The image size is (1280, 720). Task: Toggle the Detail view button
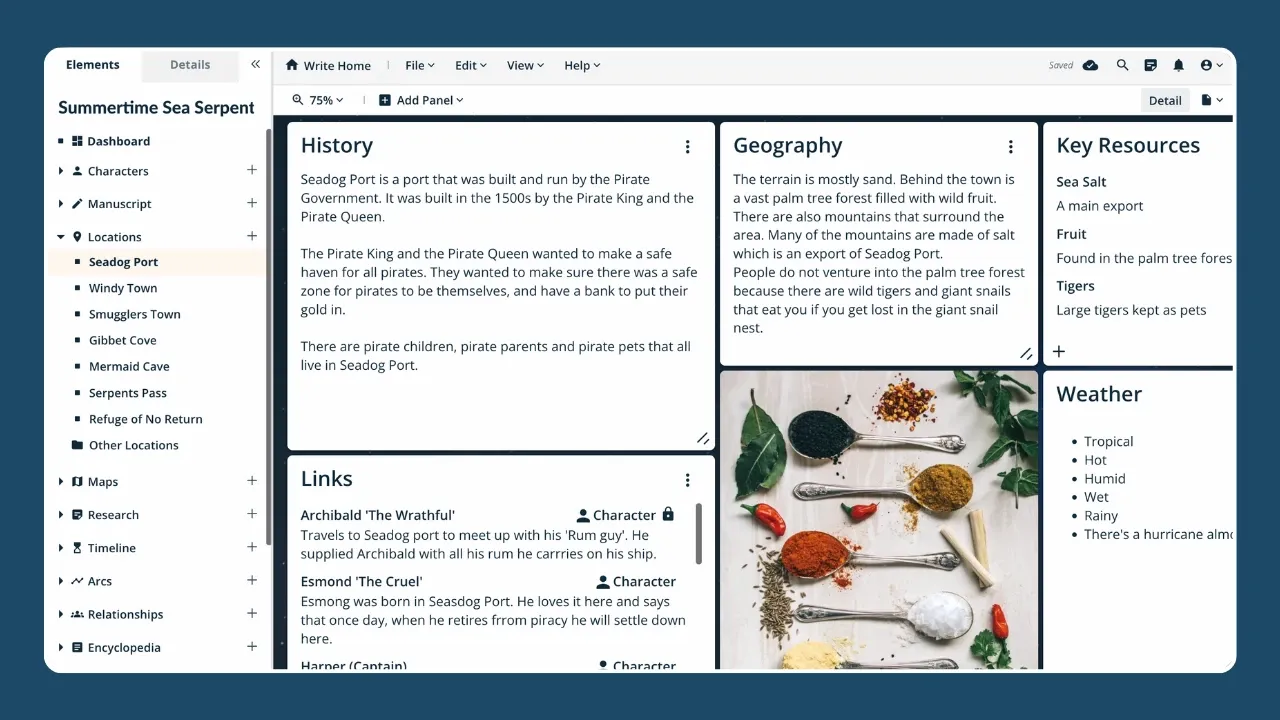tap(1164, 100)
